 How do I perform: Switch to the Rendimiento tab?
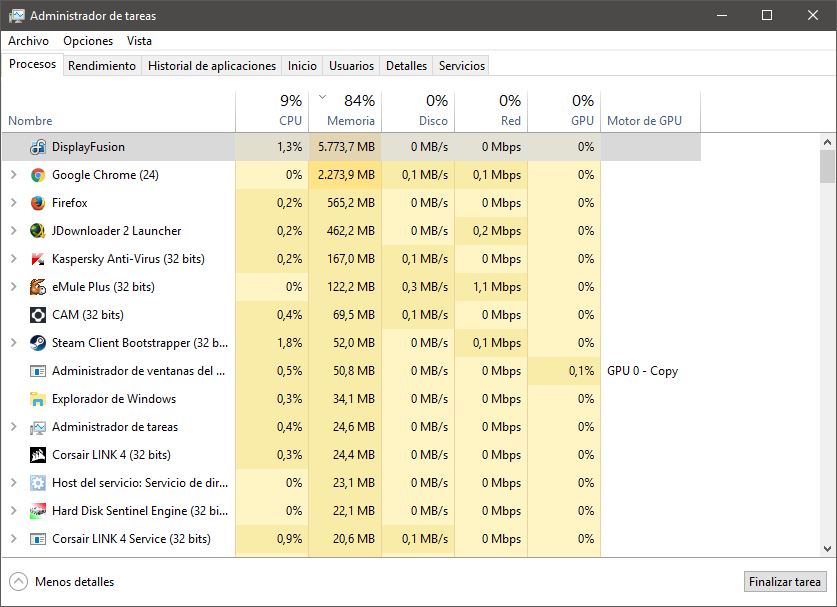tap(102, 66)
